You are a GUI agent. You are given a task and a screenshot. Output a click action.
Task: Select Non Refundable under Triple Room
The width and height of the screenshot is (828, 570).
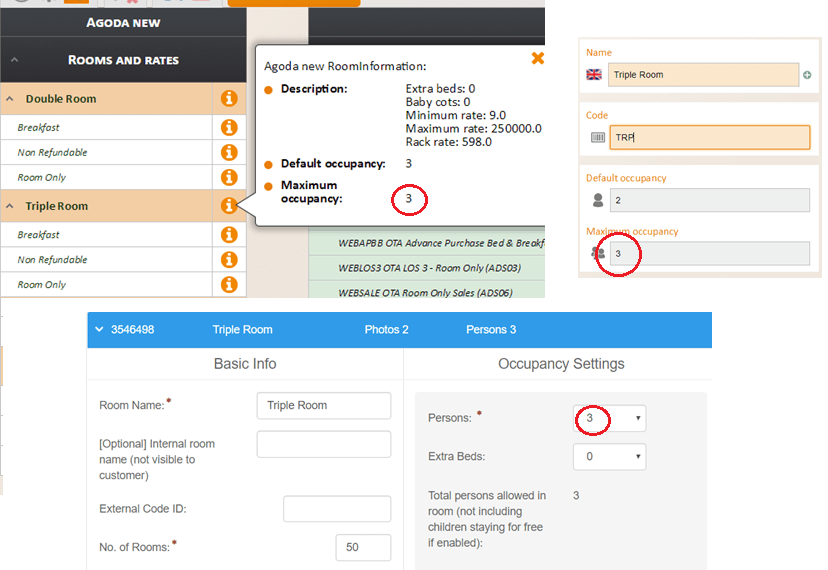coord(52,259)
